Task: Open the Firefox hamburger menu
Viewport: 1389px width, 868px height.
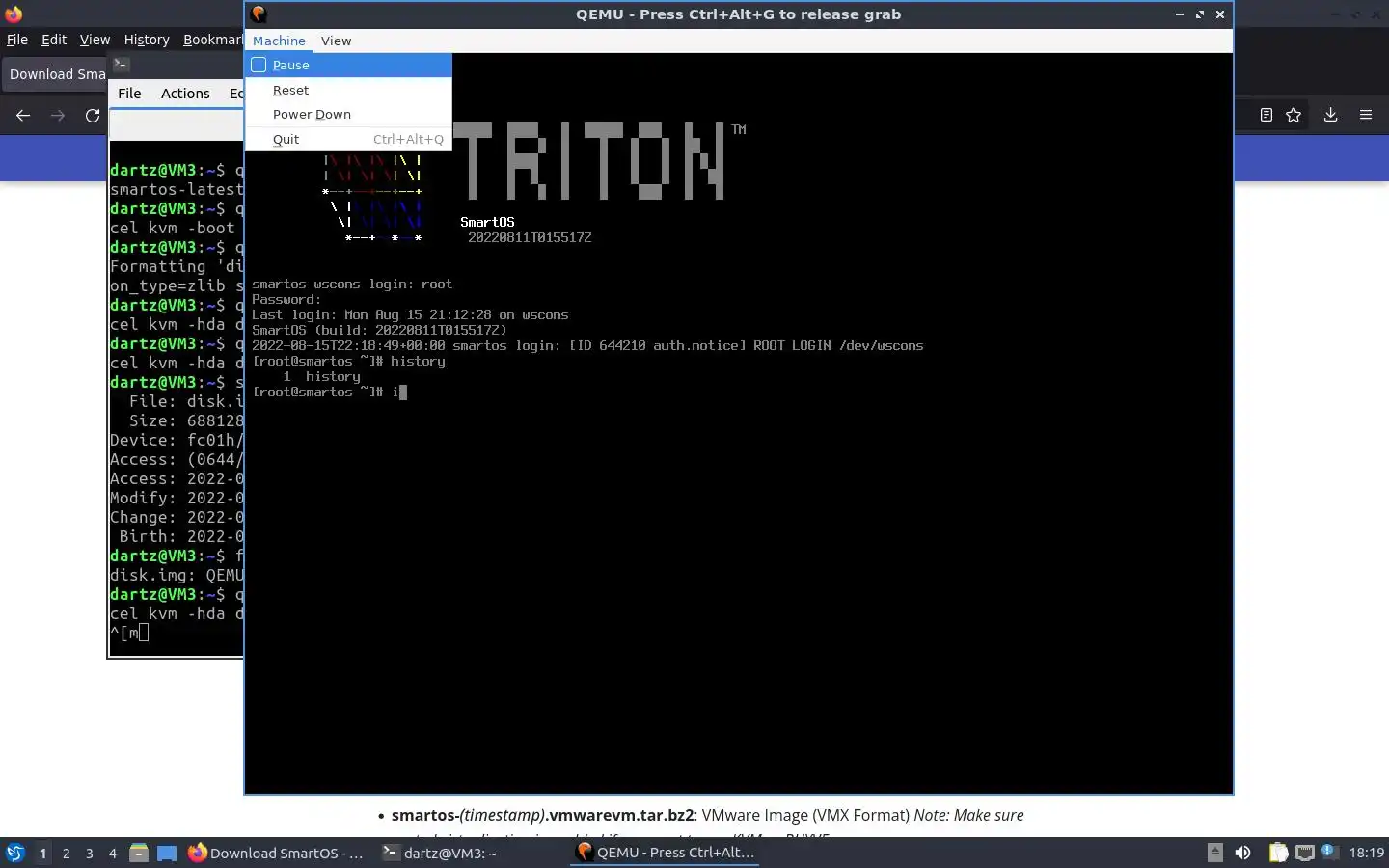Action: pyautogui.click(x=1366, y=115)
